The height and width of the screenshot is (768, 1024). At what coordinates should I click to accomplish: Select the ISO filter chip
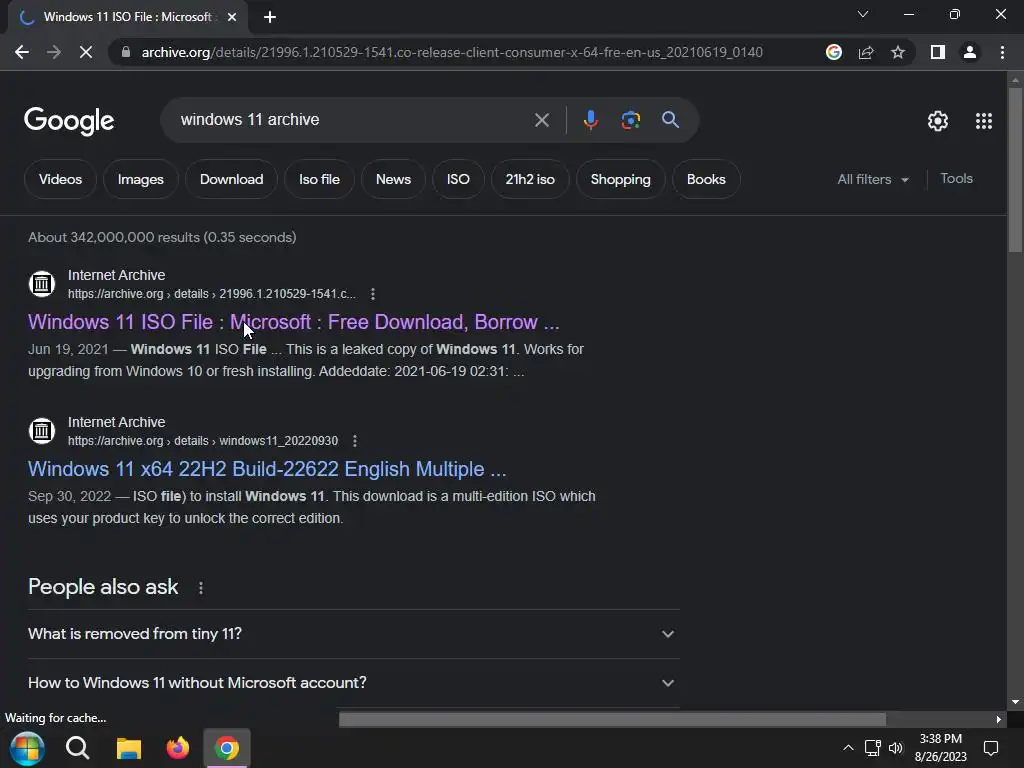458,179
